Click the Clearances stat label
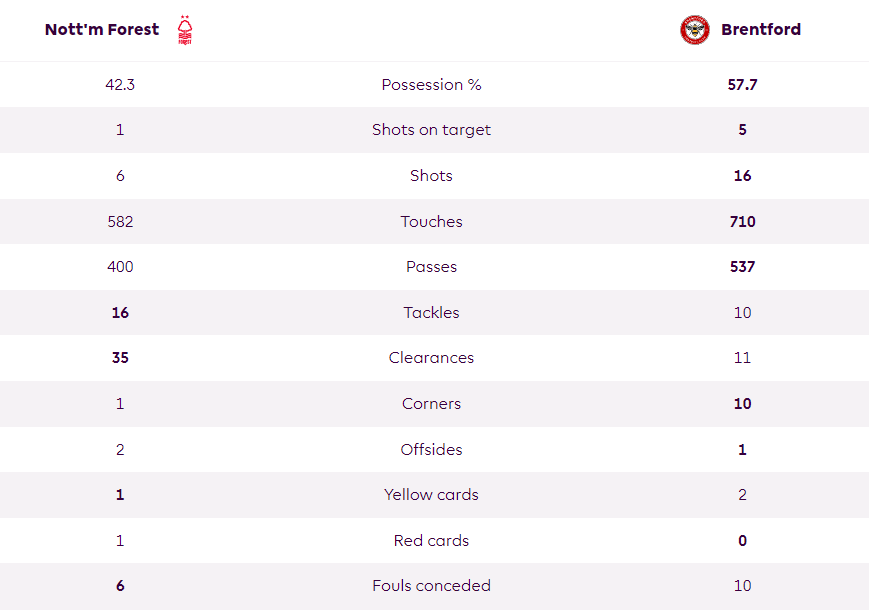869x613 pixels. coord(431,357)
